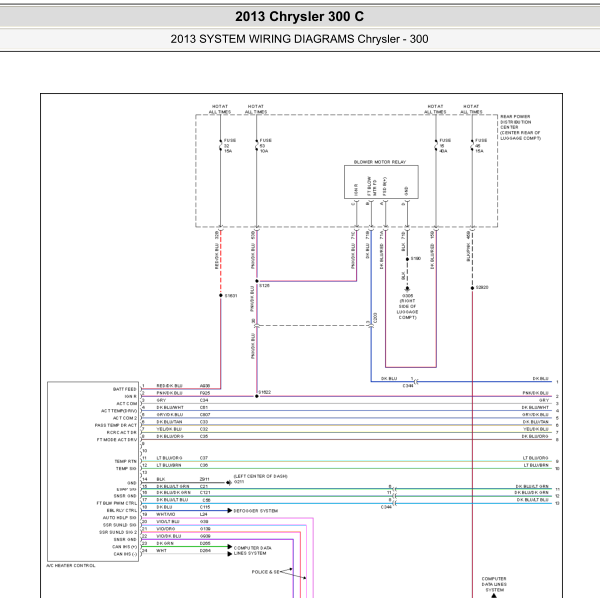Click the BATT FEED pin label
The height and width of the screenshot is (598, 600).
(124, 389)
